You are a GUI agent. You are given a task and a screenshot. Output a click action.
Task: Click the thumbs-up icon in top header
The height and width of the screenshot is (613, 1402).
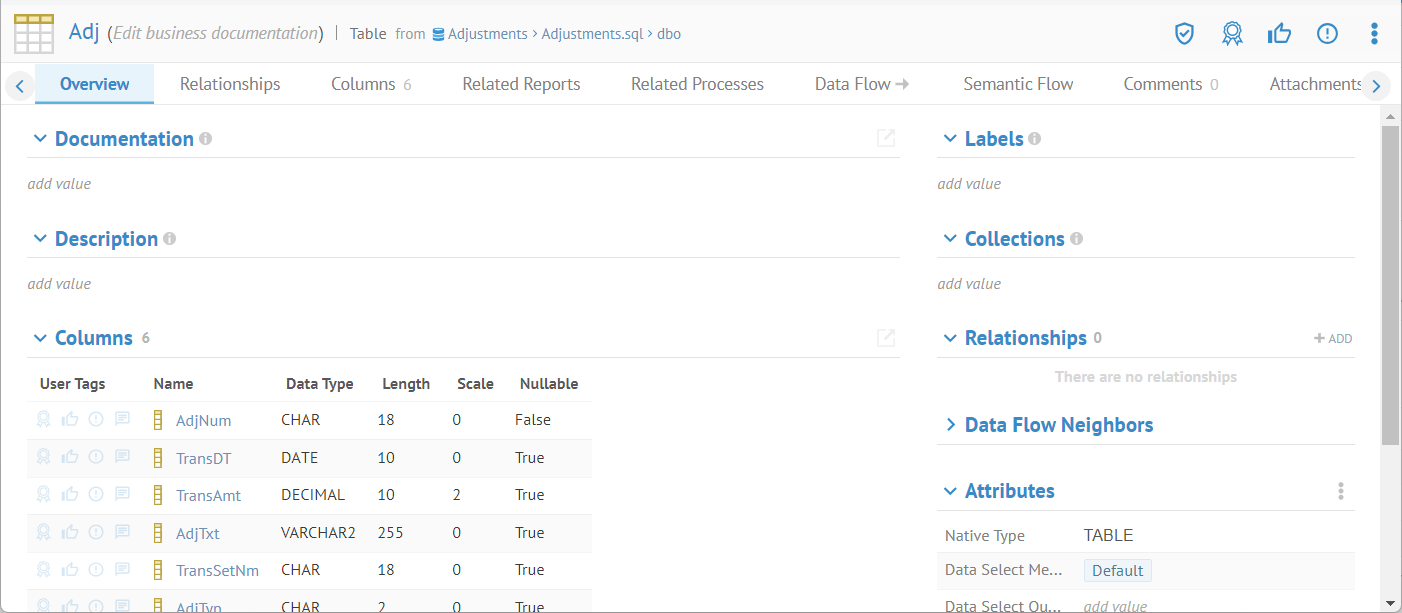click(1279, 34)
